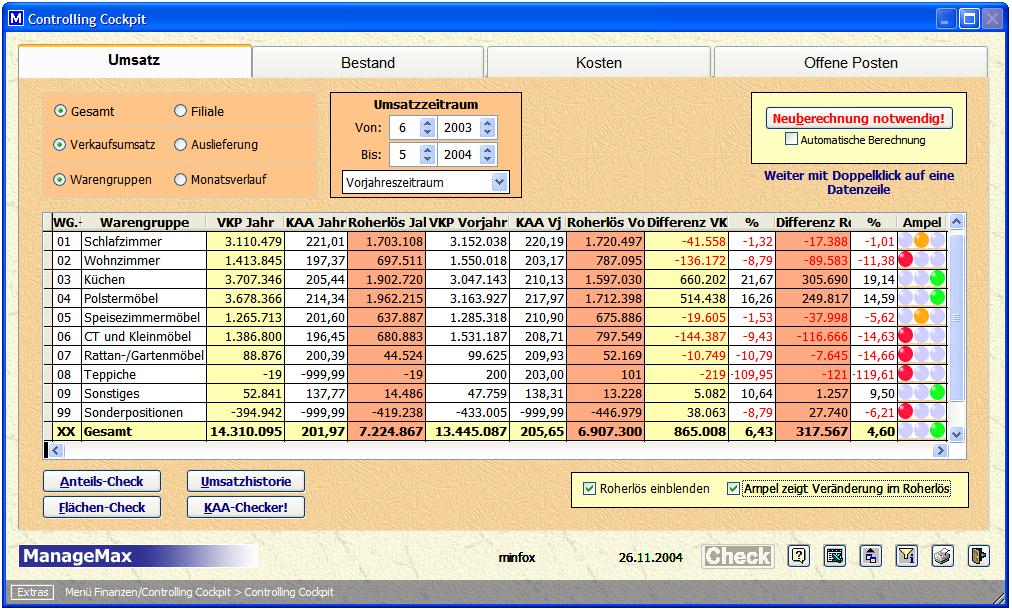This screenshot has width=1012, height=610.
Task: Click the greyed Check logo button
Action: [x=737, y=557]
